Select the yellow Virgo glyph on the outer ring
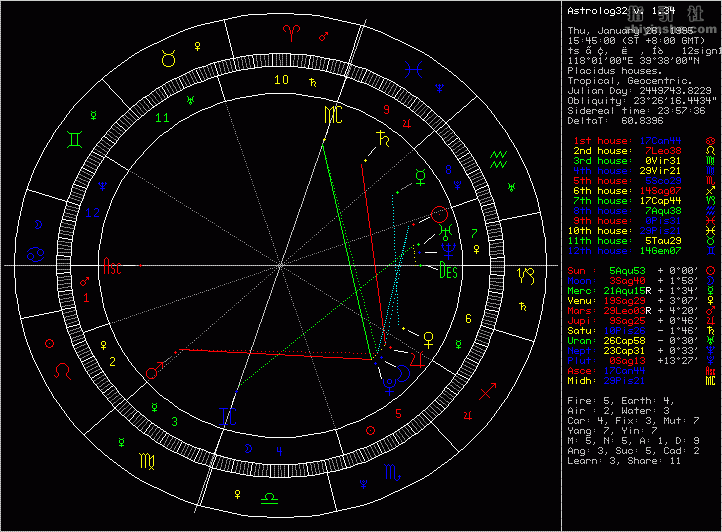This screenshot has height=532, width=722. [147, 461]
